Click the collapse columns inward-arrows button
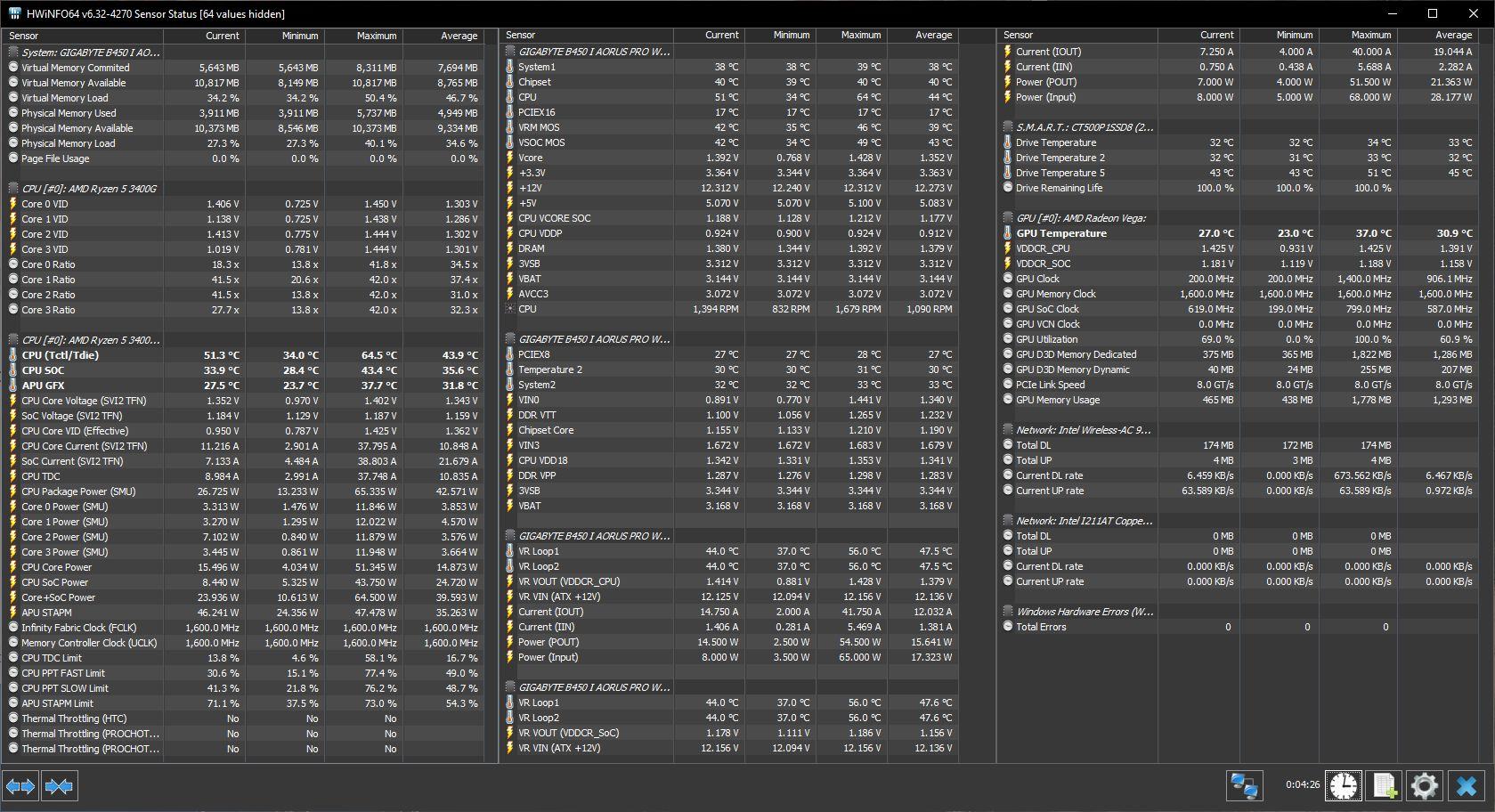 pos(59,786)
